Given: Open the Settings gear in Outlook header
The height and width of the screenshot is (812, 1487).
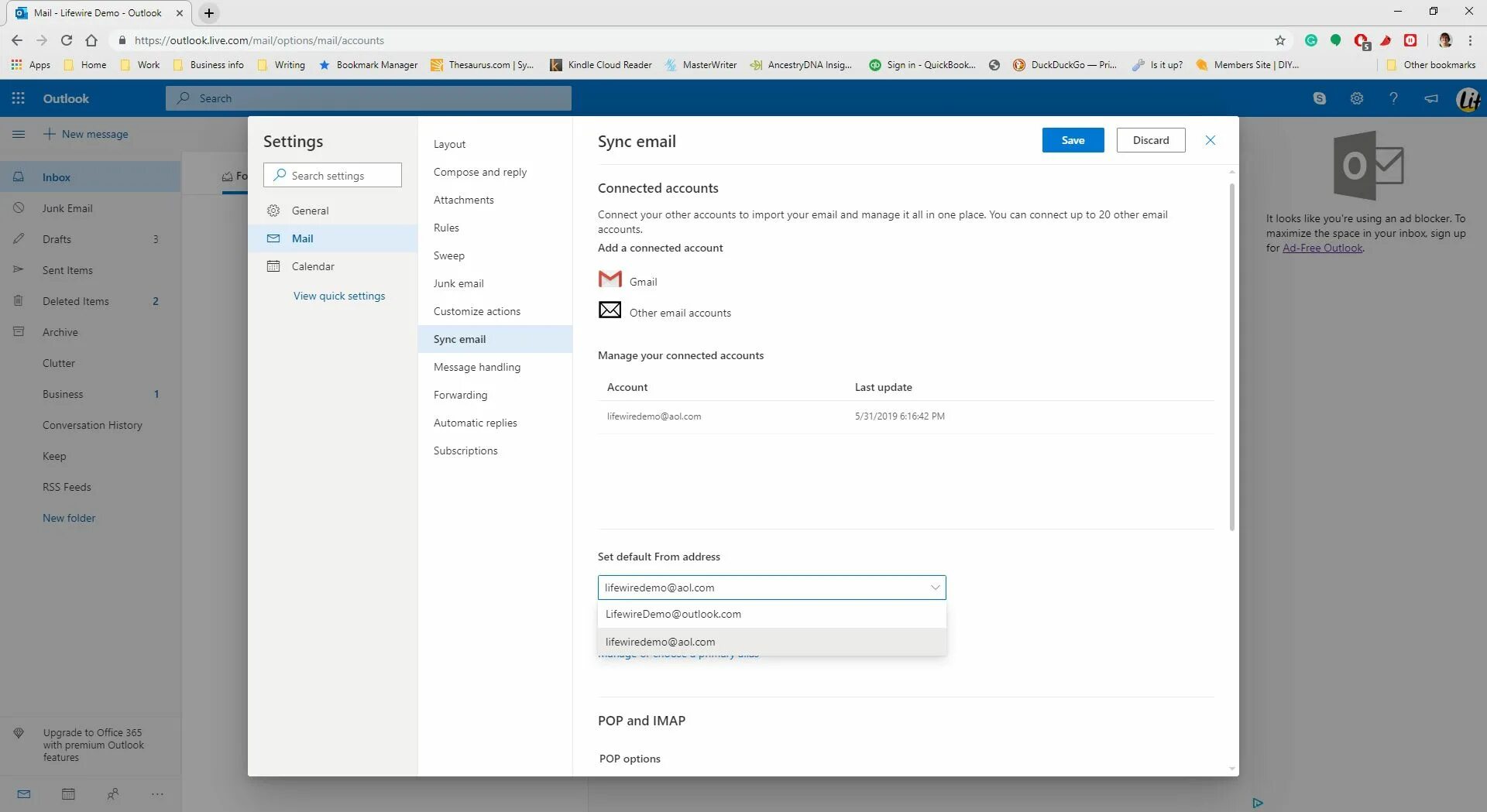Looking at the screenshot, I should click(x=1357, y=98).
